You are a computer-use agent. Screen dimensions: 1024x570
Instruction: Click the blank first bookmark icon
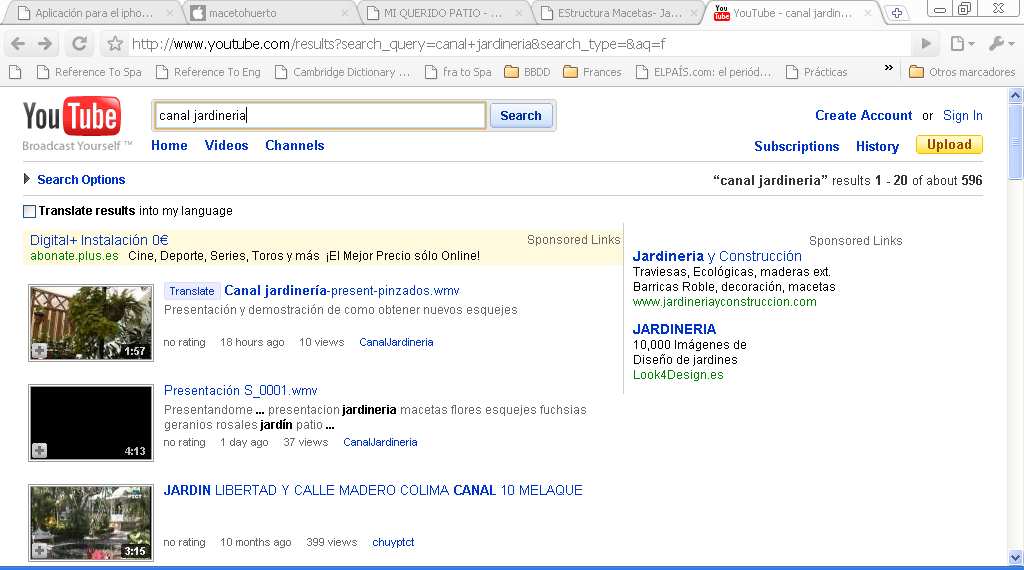pos(16,72)
